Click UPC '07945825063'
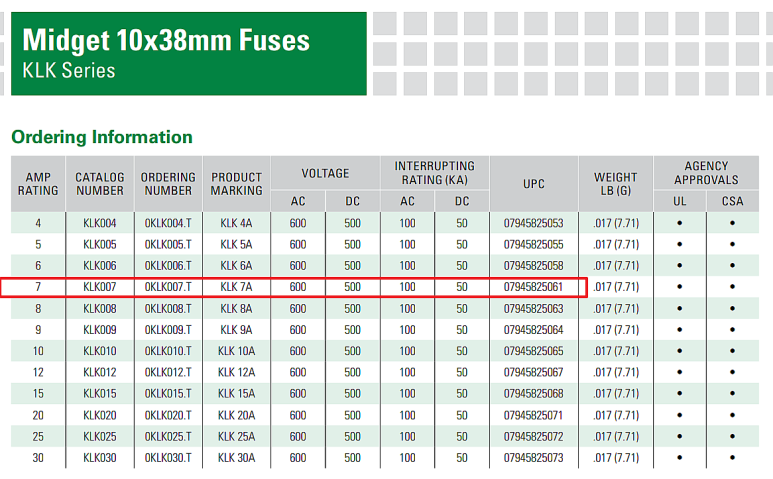This screenshot has height=479, width=773. pos(533,308)
